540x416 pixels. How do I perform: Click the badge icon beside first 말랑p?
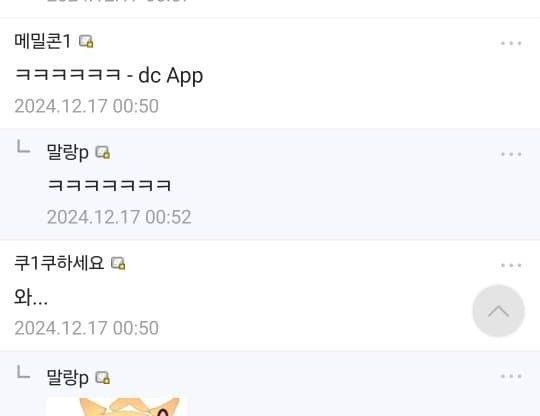pos(103,152)
